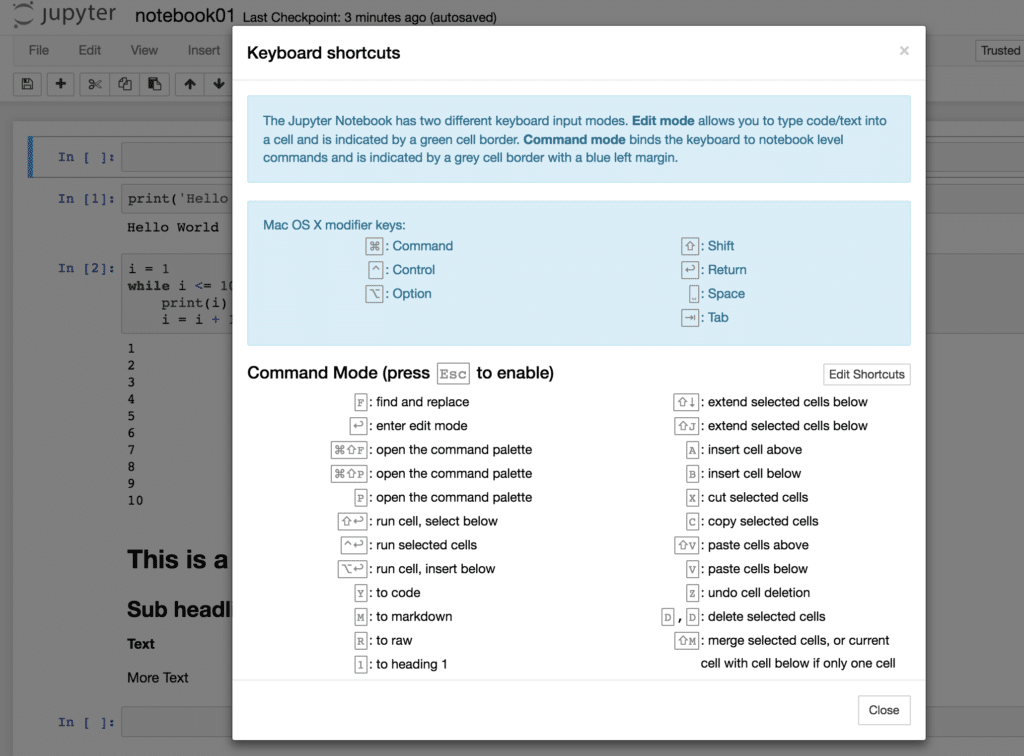The height and width of the screenshot is (756, 1024).
Task: Click the M key badge for to markdown
Action: click(x=360, y=617)
